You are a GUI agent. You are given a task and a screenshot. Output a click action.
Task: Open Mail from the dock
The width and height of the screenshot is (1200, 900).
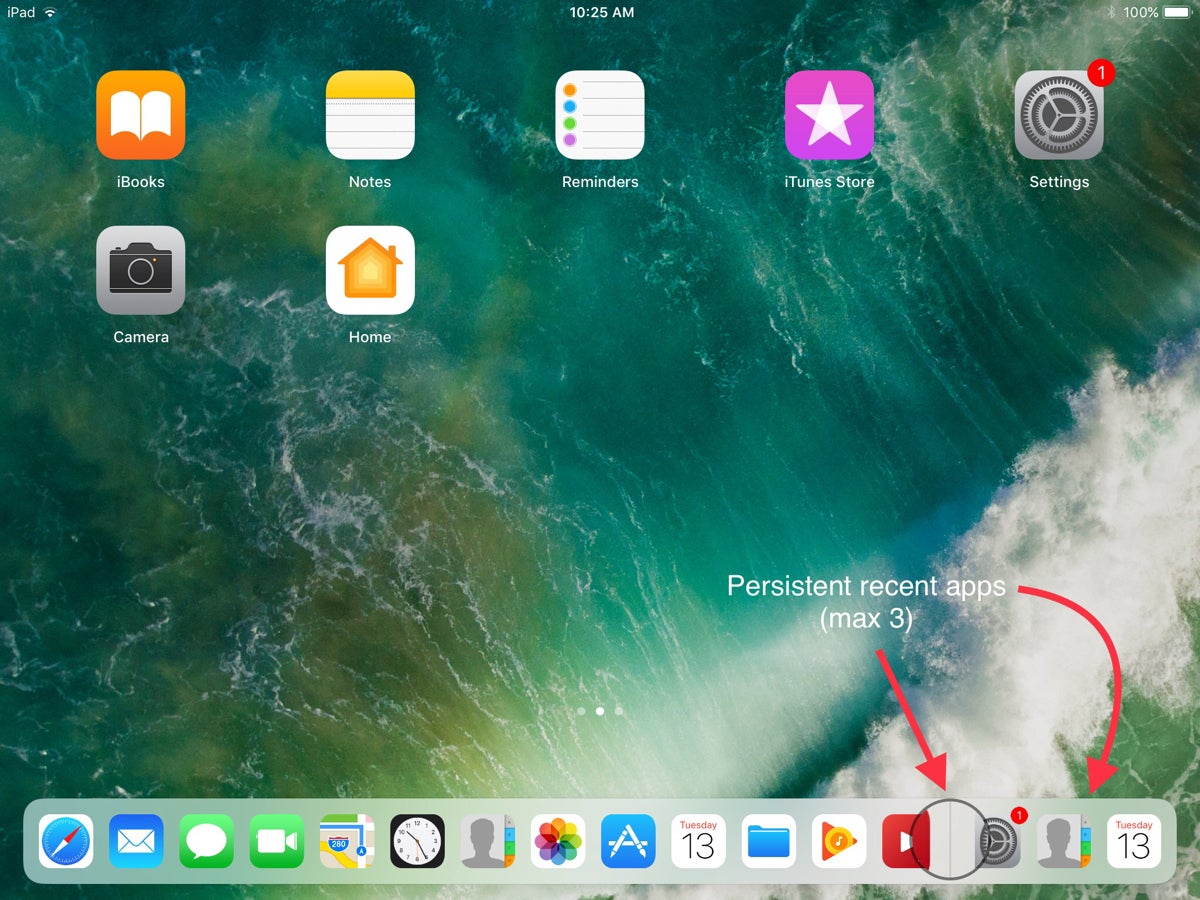pyautogui.click(x=136, y=841)
